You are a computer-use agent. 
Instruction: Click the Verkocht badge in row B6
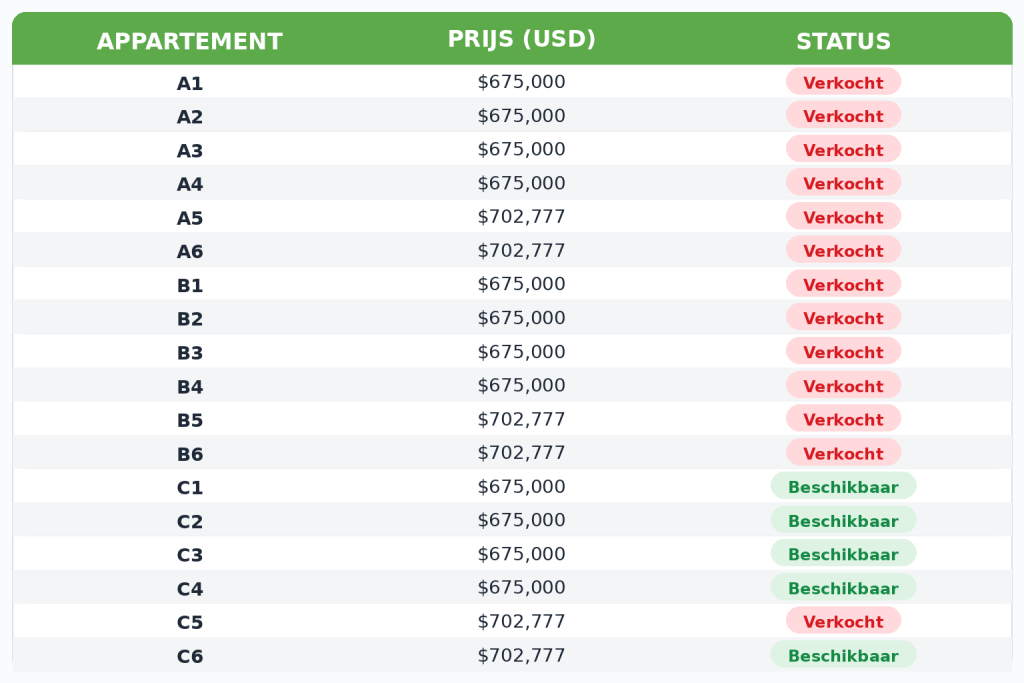coord(843,453)
